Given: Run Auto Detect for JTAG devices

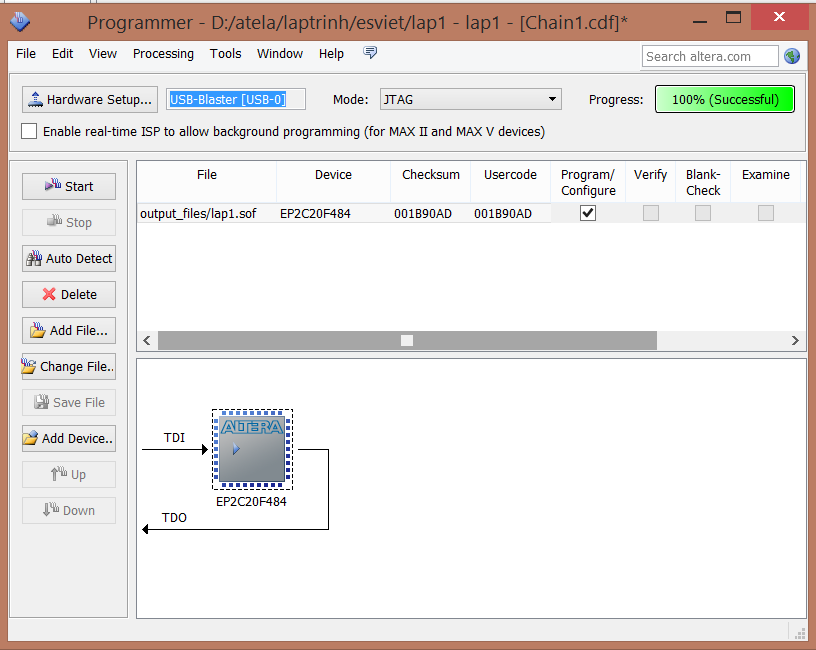Looking at the screenshot, I should point(69,259).
